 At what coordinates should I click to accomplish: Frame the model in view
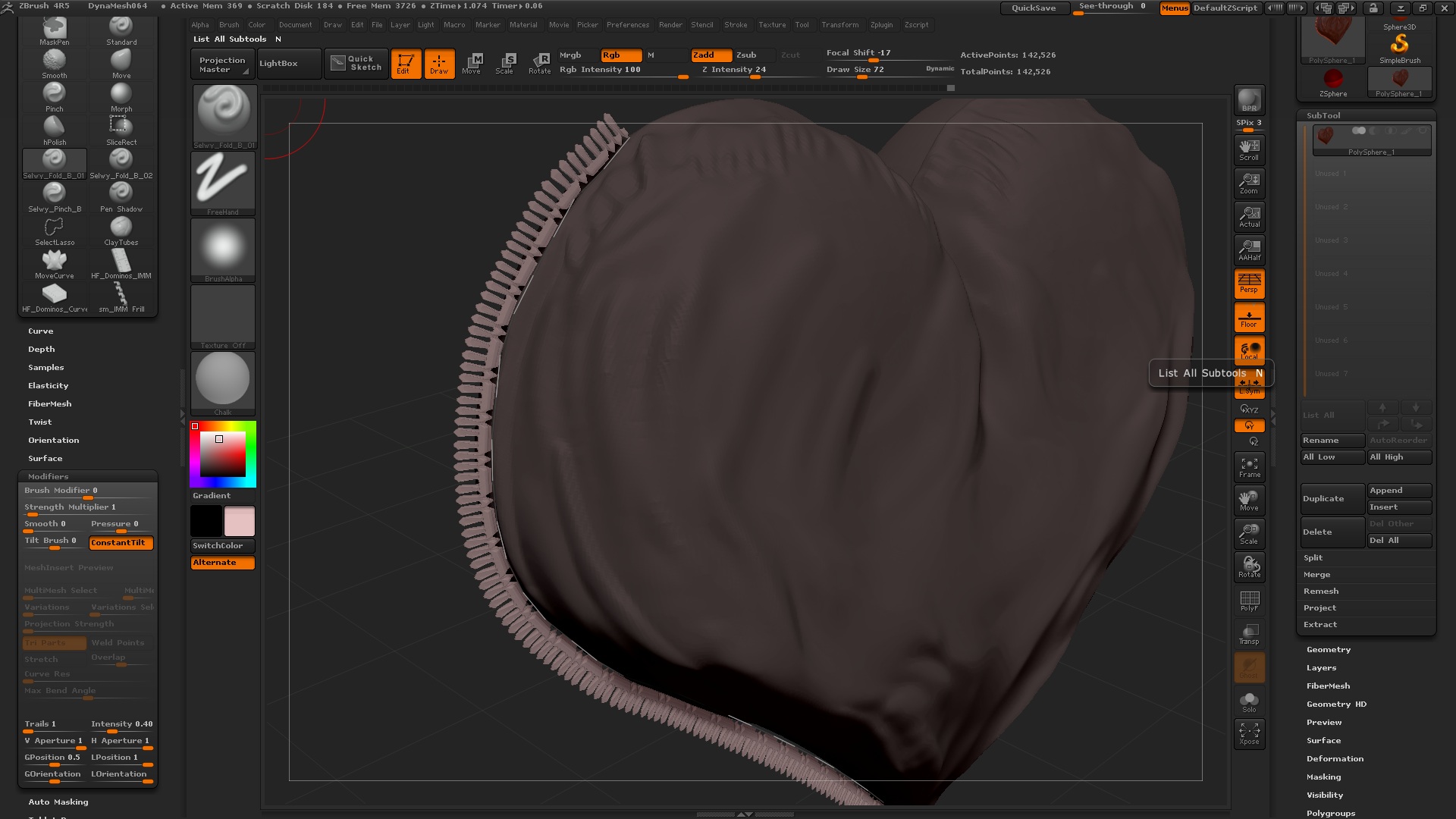pos(1249,467)
